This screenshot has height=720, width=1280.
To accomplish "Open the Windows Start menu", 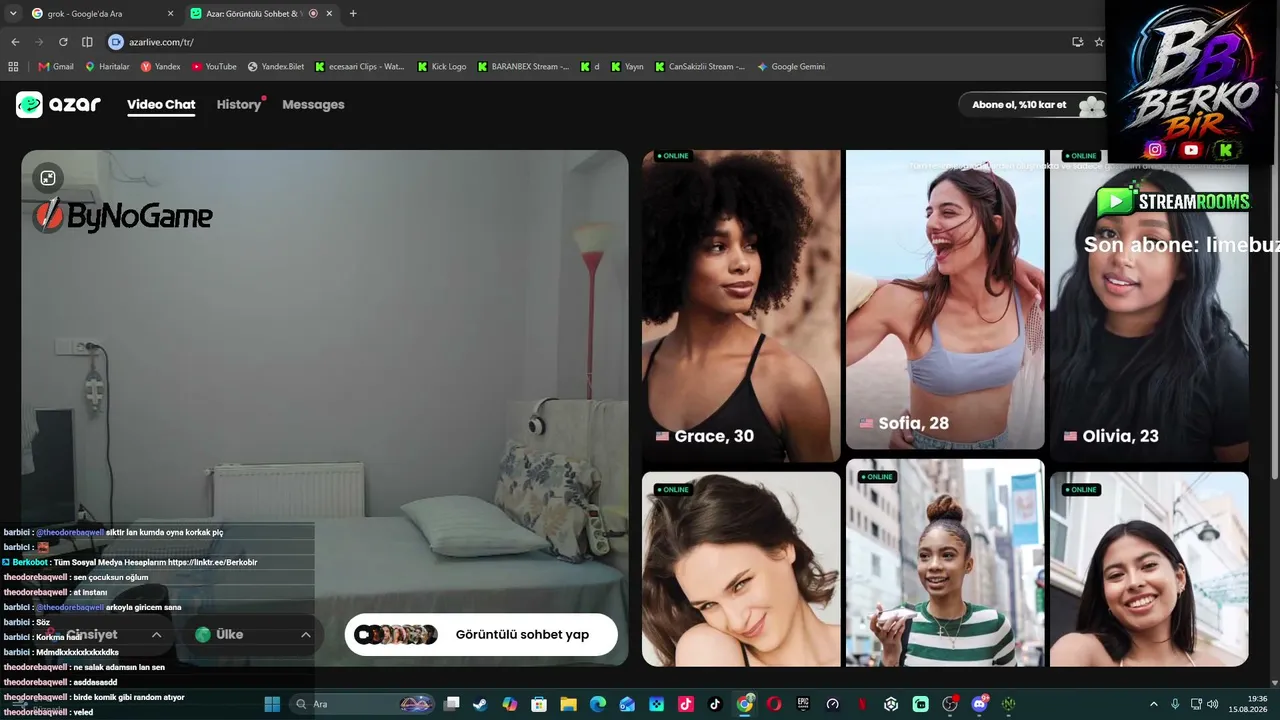I will (272, 704).
